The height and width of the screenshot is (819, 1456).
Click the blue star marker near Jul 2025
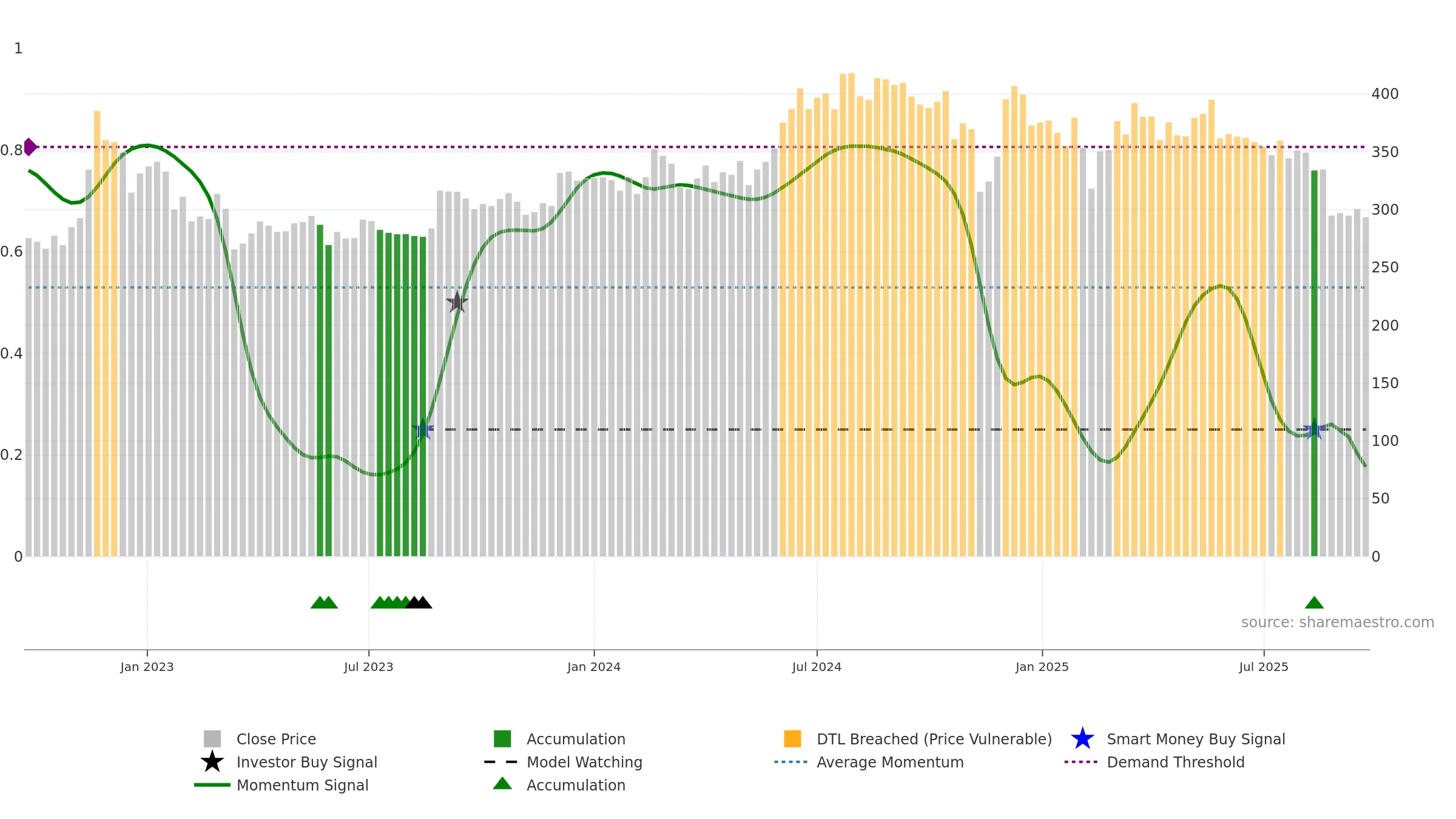pyautogui.click(x=1314, y=430)
